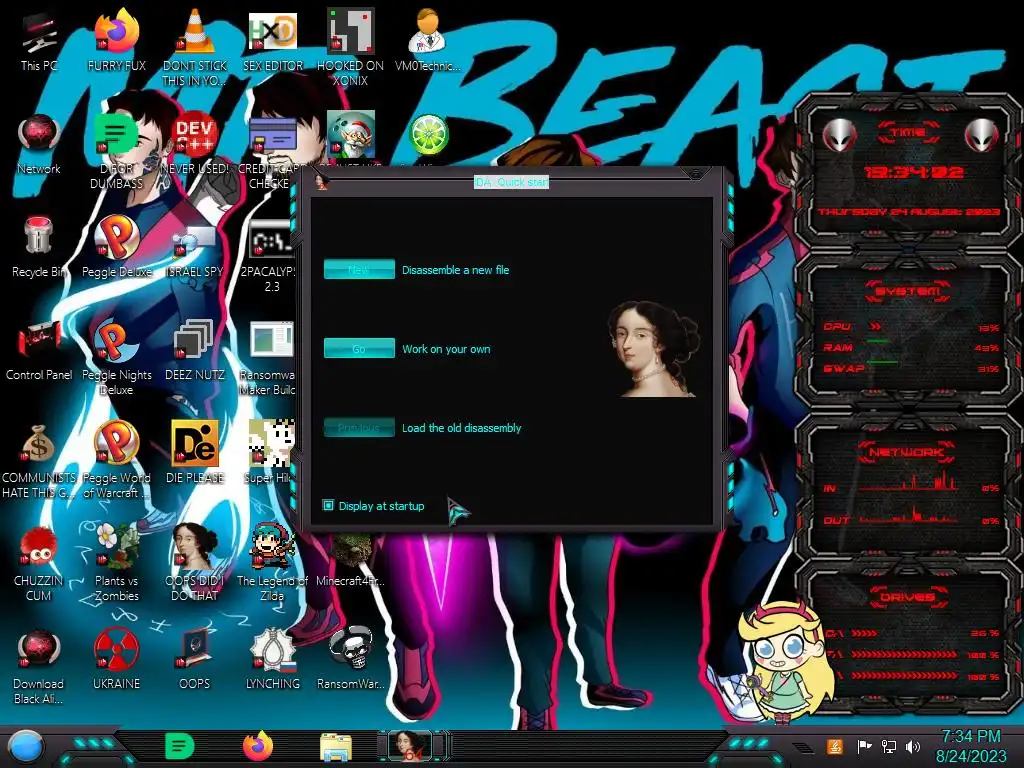Open the DIE PLEASE desktop icon

[195, 453]
